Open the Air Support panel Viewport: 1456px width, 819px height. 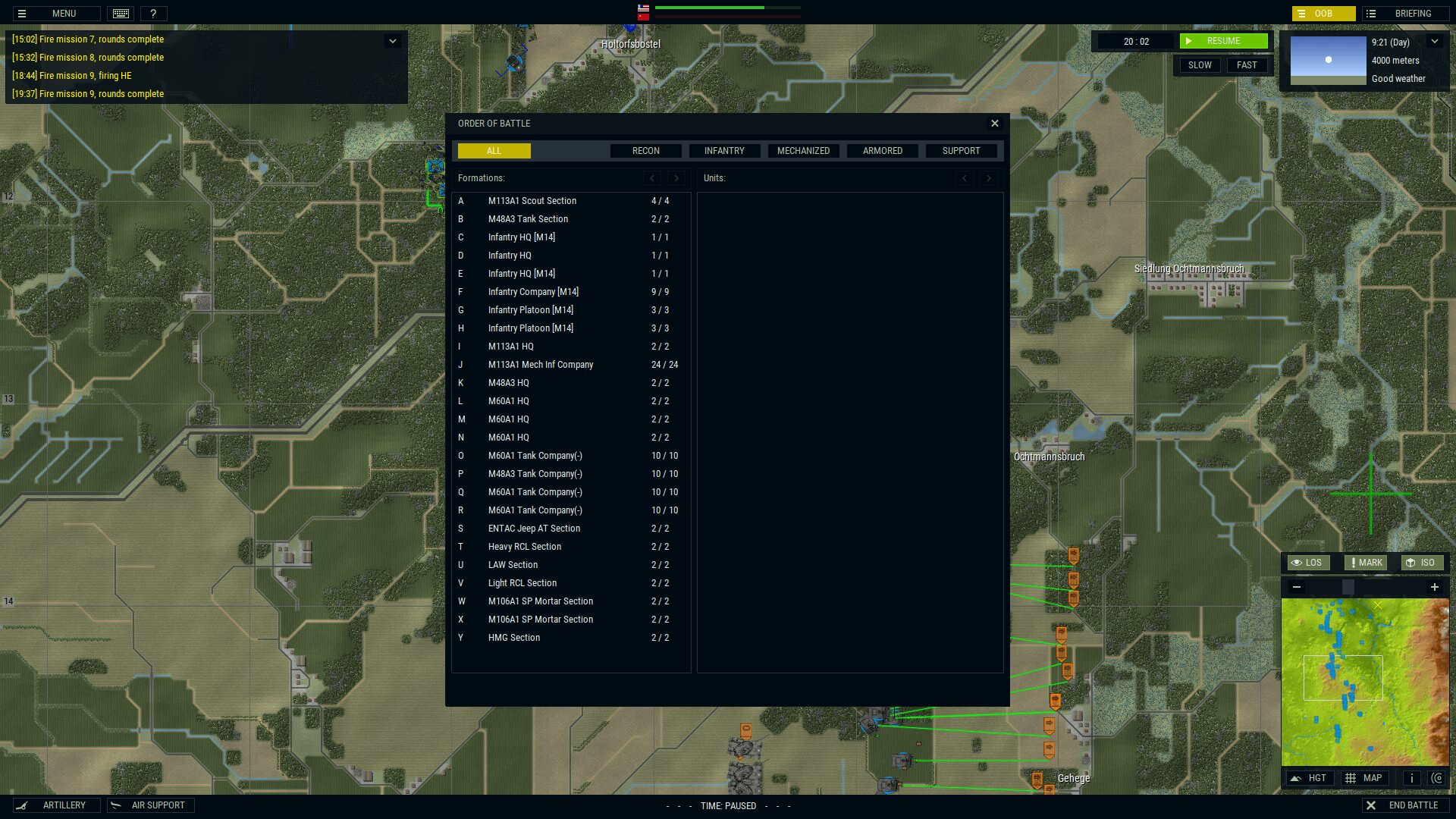(x=149, y=805)
